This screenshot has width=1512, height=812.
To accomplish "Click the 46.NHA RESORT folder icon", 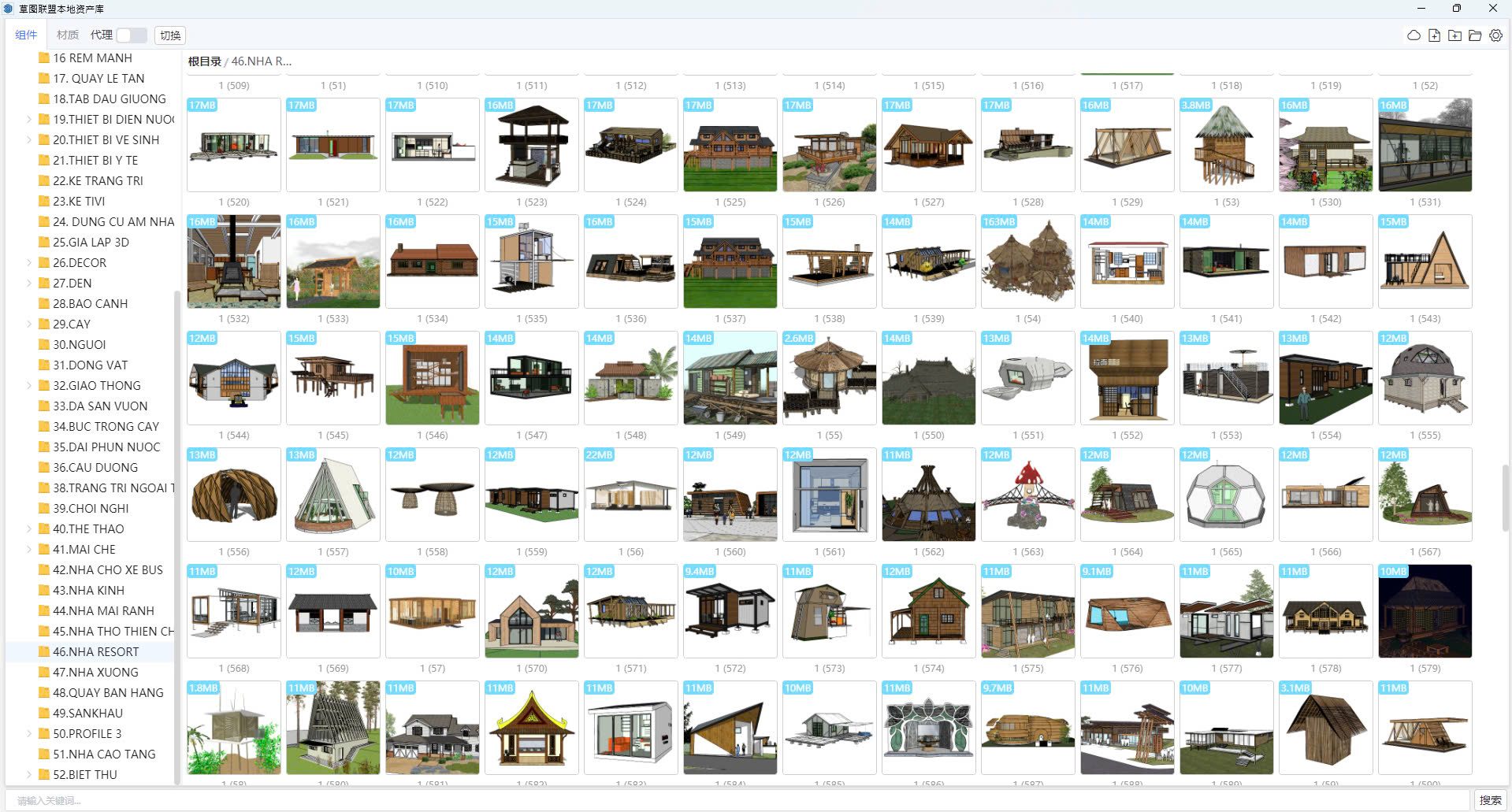I will tap(44, 652).
